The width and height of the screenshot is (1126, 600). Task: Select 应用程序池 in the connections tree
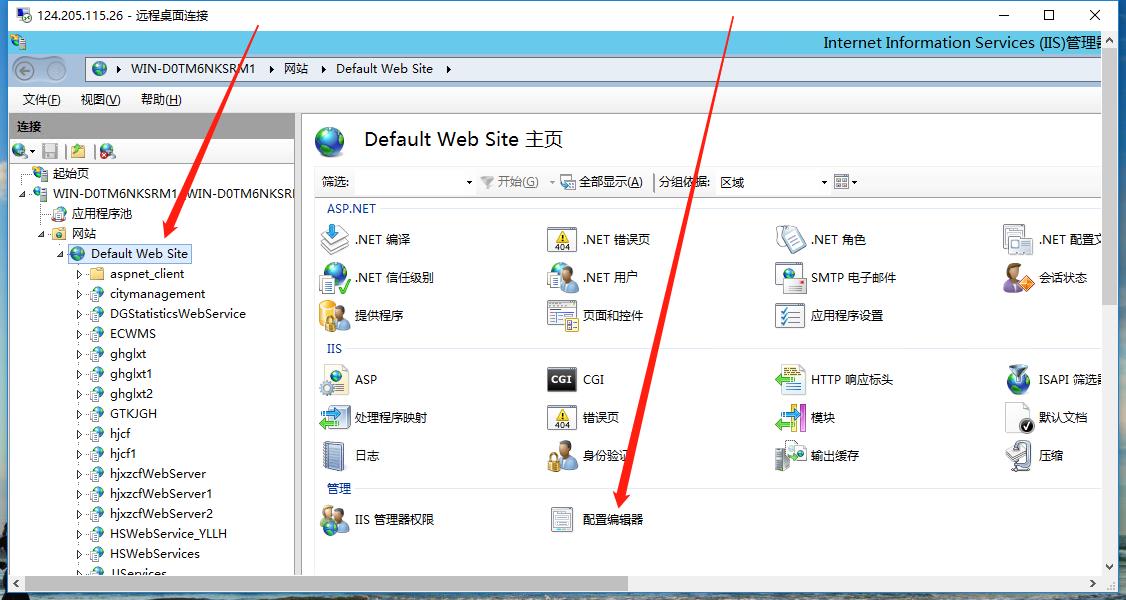tap(101, 214)
